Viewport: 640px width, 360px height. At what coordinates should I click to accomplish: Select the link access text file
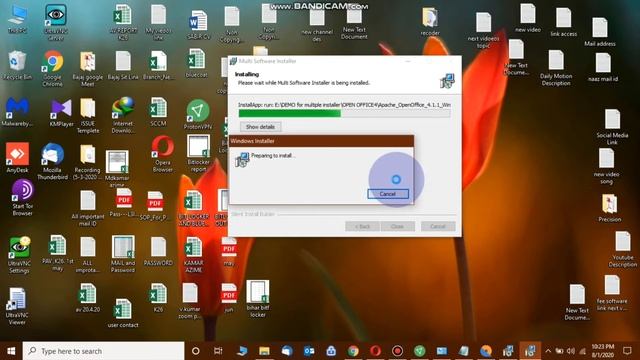563,22
